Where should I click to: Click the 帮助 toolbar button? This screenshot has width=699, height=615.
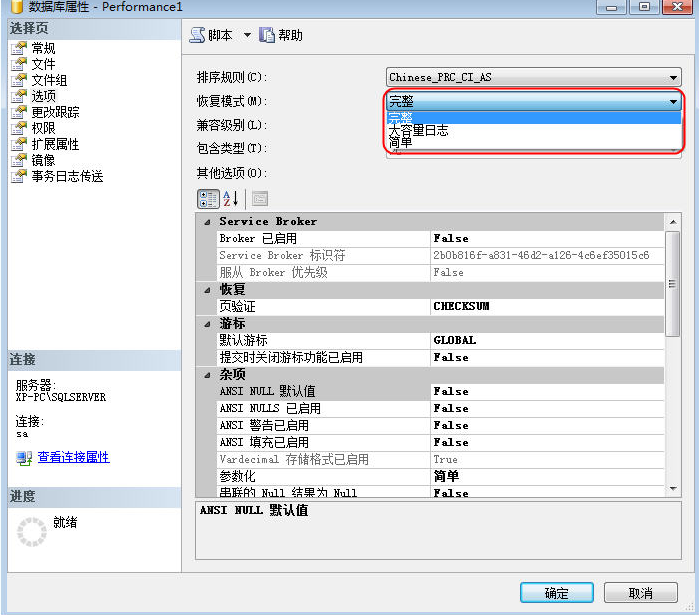coord(281,35)
